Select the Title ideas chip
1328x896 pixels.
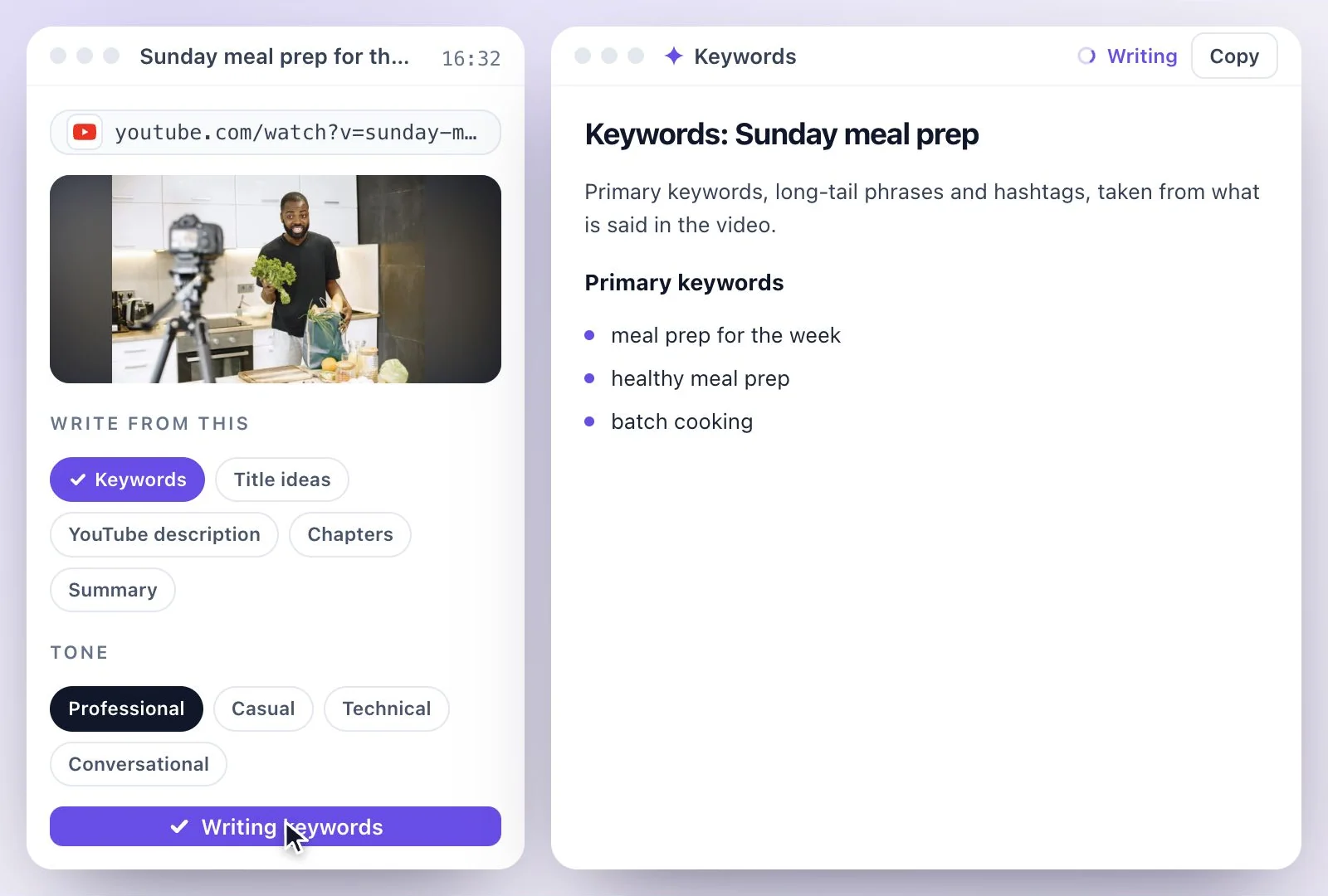point(282,480)
